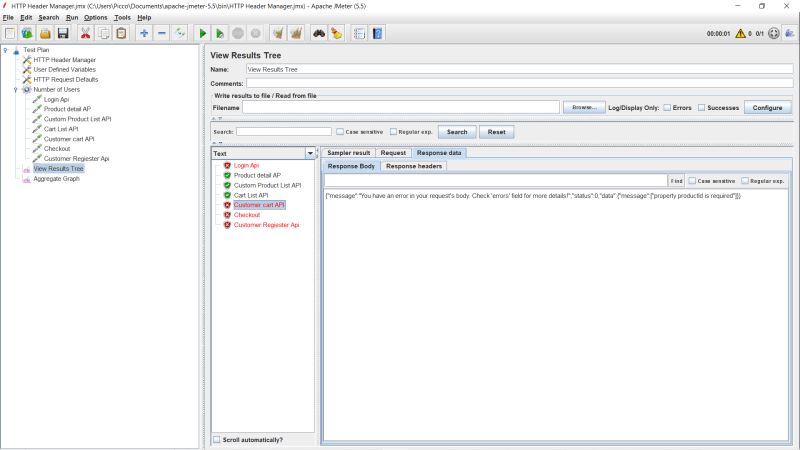This screenshot has height=450, width=800.
Task: Enable the Successes checkbox
Action: tap(702, 108)
